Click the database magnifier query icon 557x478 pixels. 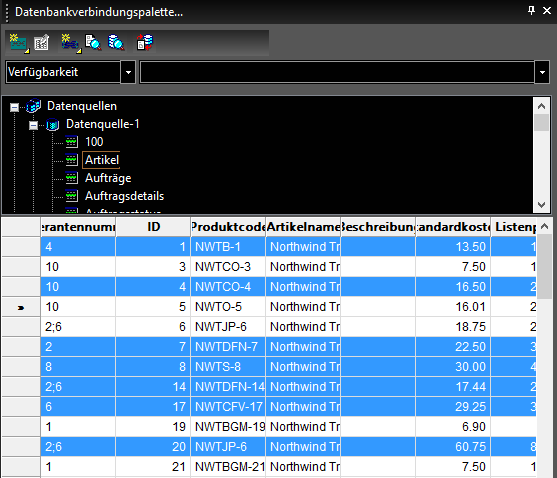[x=116, y=43]
